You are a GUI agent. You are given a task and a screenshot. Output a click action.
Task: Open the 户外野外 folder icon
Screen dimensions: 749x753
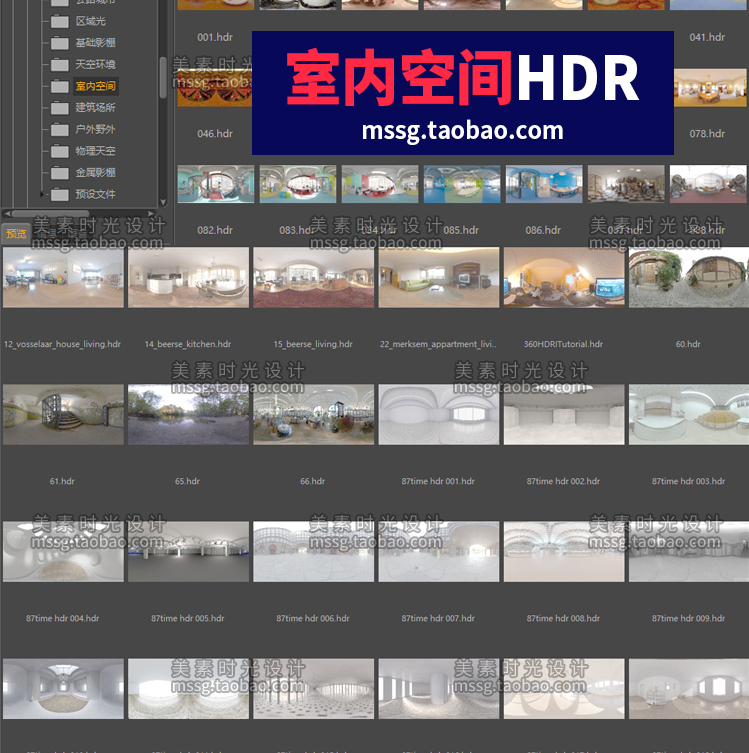point(60,130)
